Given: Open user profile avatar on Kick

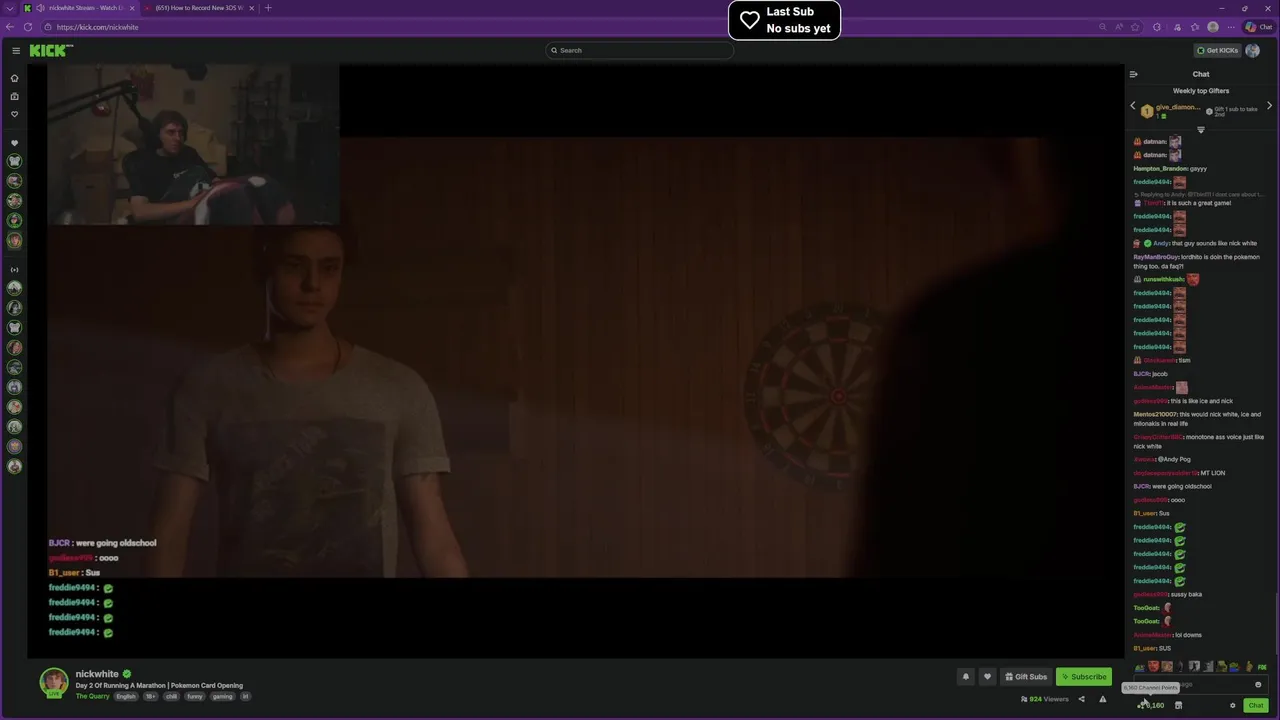Looking at the screenshot, I should coord(1253,50).
